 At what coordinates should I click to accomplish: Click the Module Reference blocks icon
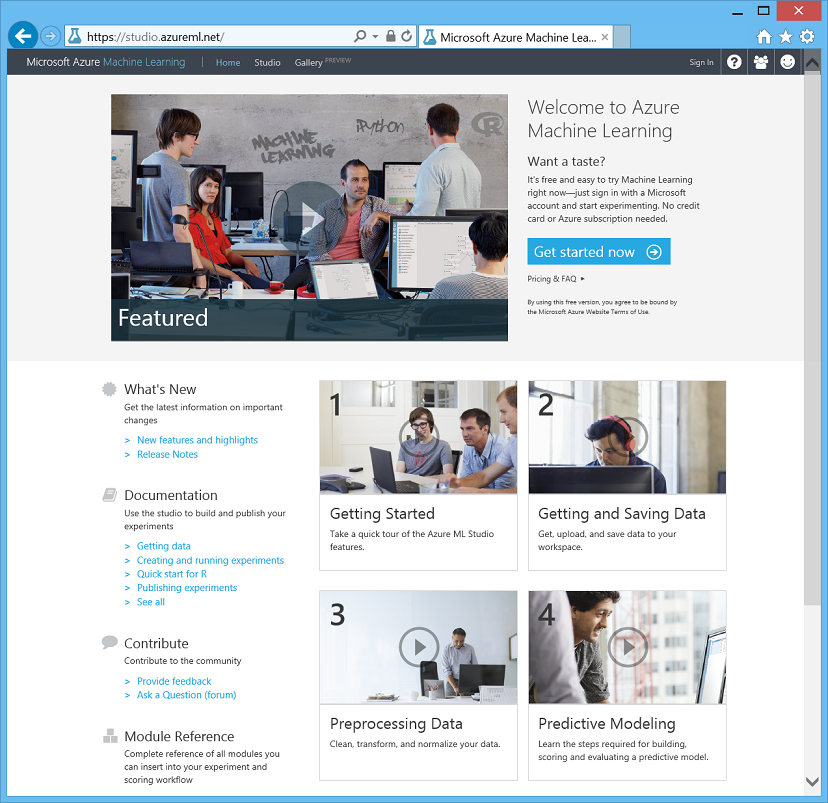(110, 735)
